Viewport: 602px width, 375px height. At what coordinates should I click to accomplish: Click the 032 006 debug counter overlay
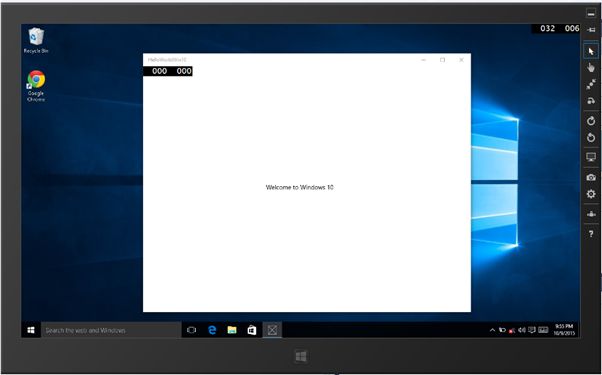click(x=556, y=28)
